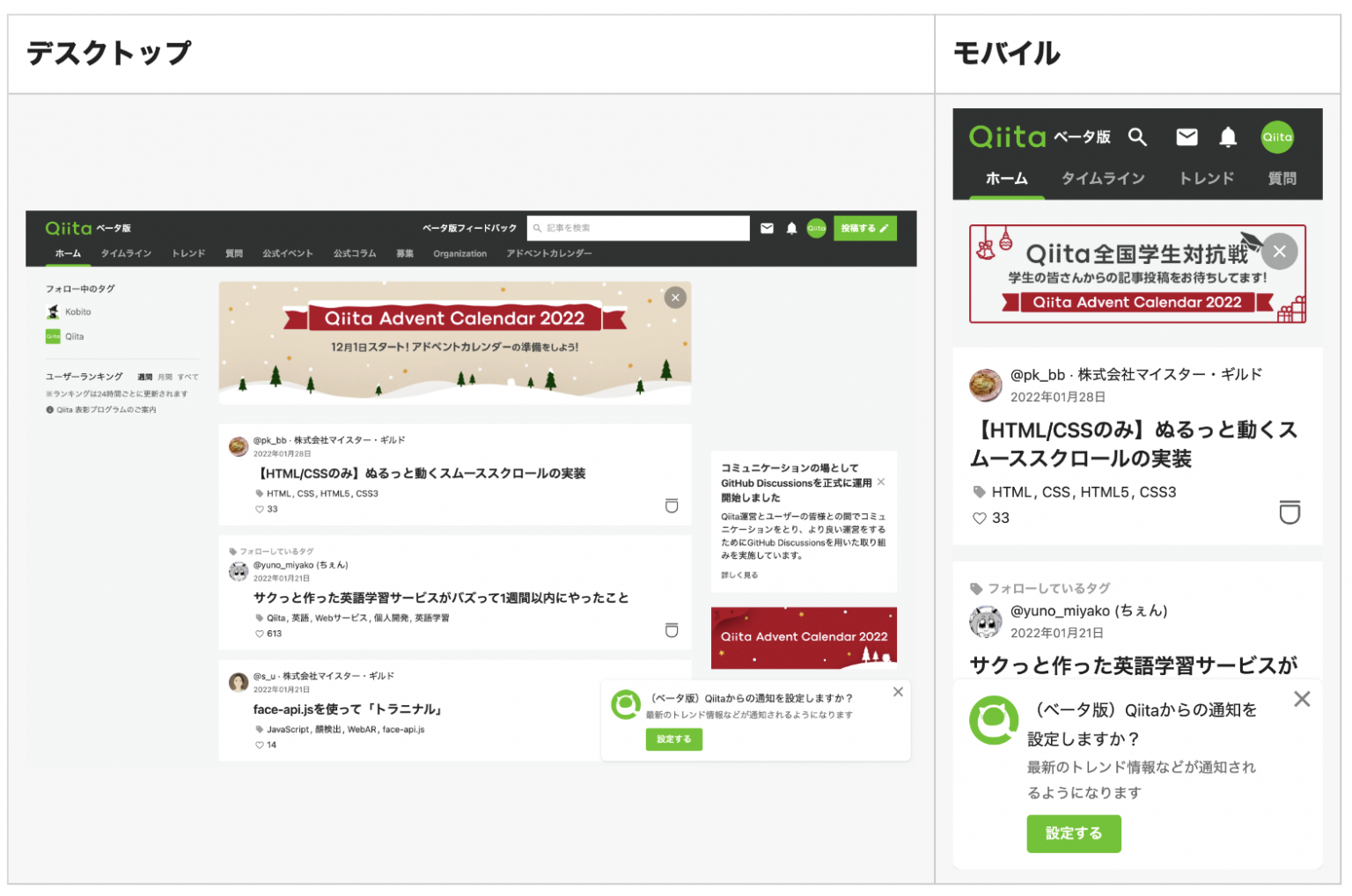The height and width of the screenshot is (896, 1352).
Task: Click the 投稿する button
Action: (864, 228)
